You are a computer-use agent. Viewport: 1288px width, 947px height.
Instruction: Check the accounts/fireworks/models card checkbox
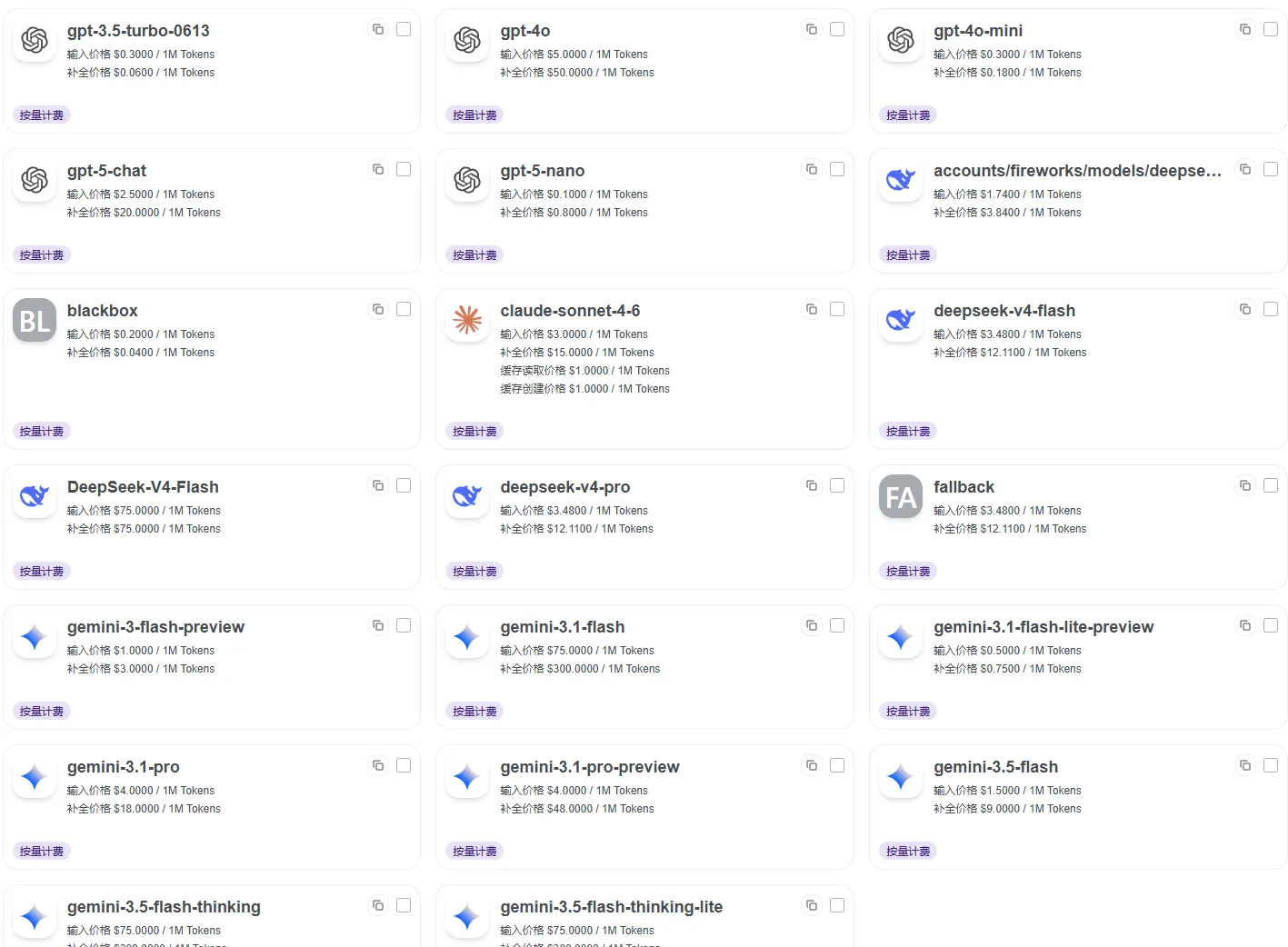[1271, 169]
